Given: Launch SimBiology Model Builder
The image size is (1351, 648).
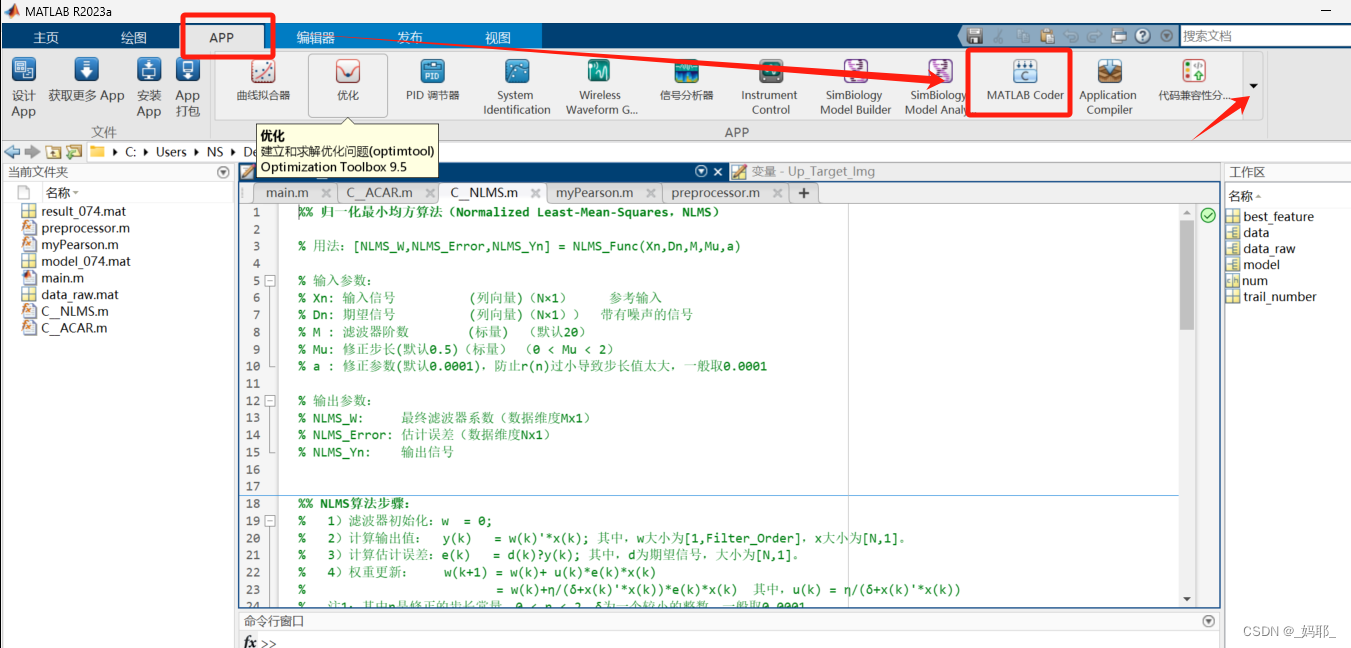Looking at the screenshot, I should (x=855, y=87).
